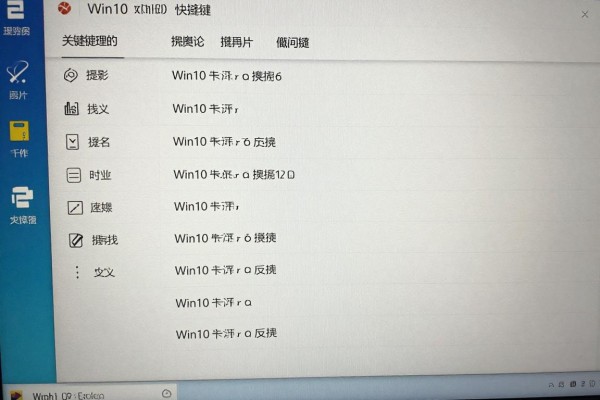
Task: Click the round clock icon on the taskbar item
Action: tap(166, 393)
